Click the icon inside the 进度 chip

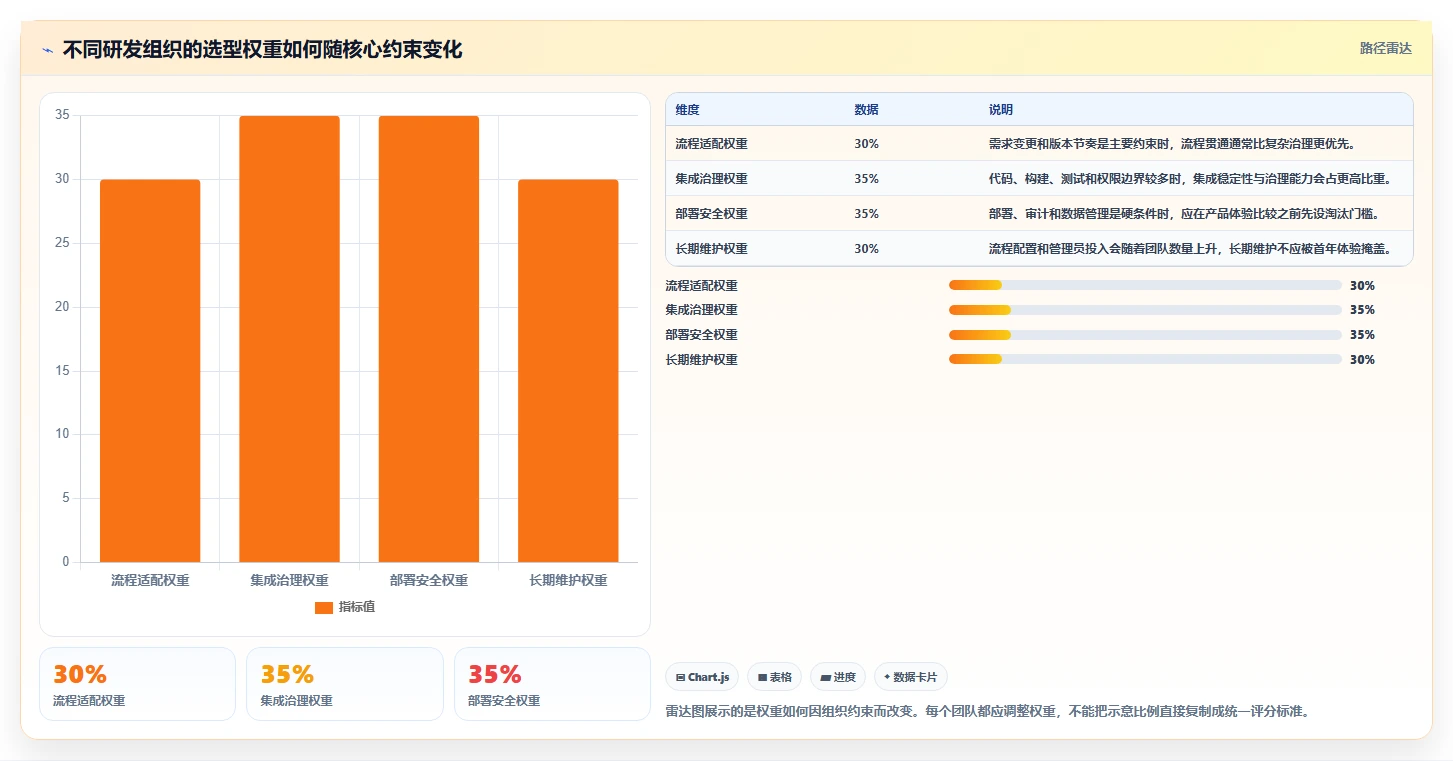point(826,678)
